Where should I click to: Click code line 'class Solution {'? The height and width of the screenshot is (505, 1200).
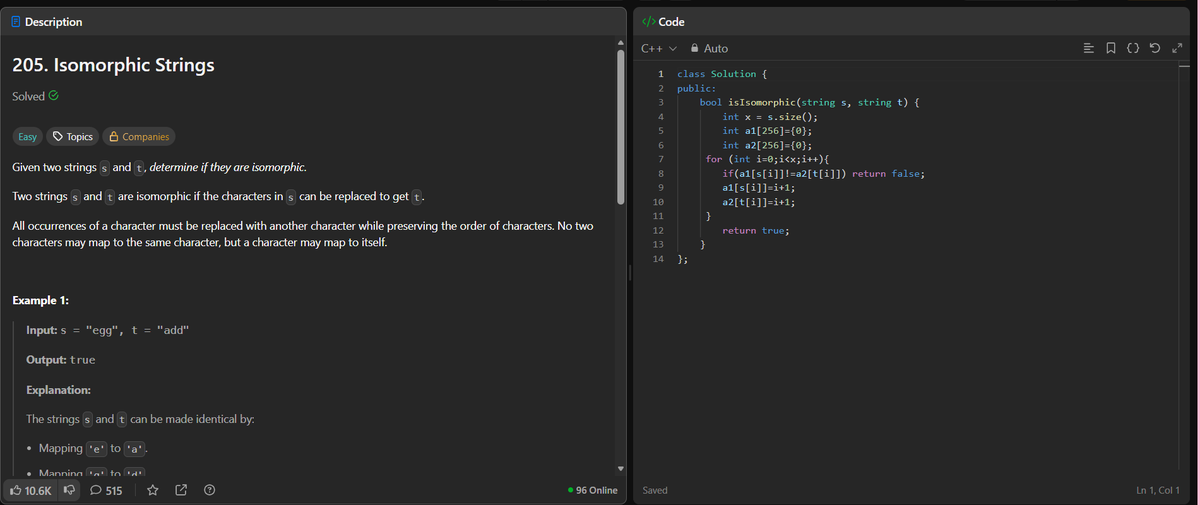point(722,74)
